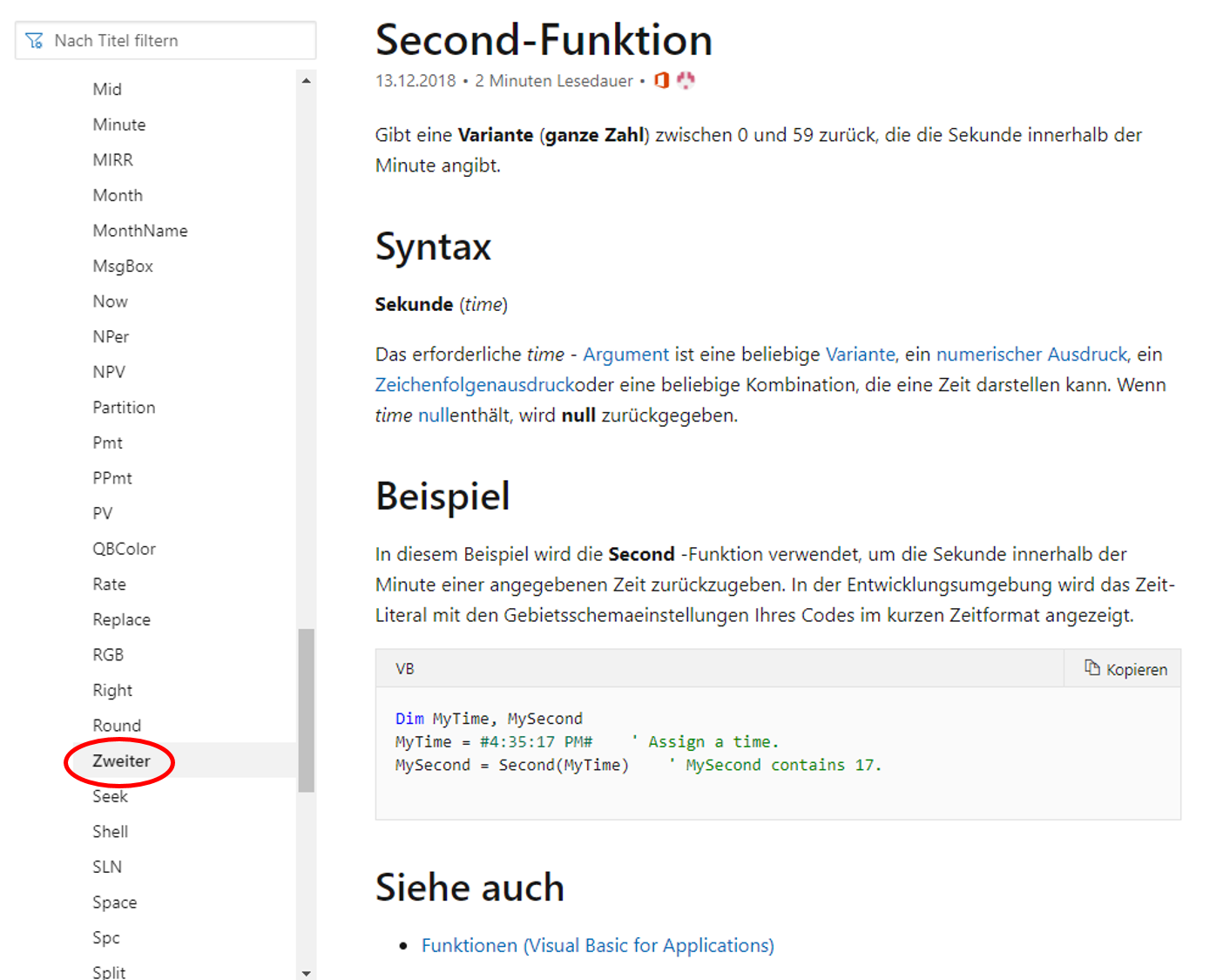Click '2 Minuten Lesedauer' text

tap(554, 81)
